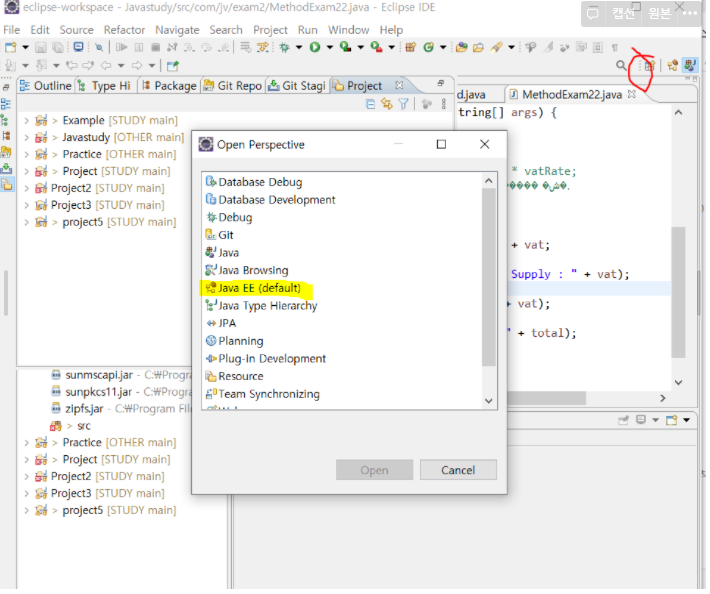Switch to Java EE perspective button
710x594 pixels.
[x=672, y=65]
